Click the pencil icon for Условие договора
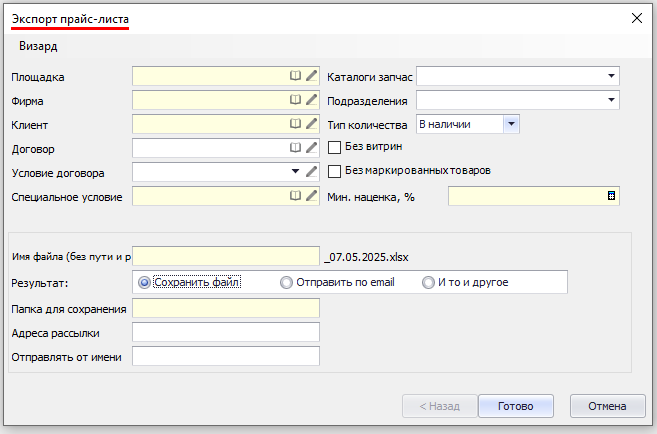 311,172
